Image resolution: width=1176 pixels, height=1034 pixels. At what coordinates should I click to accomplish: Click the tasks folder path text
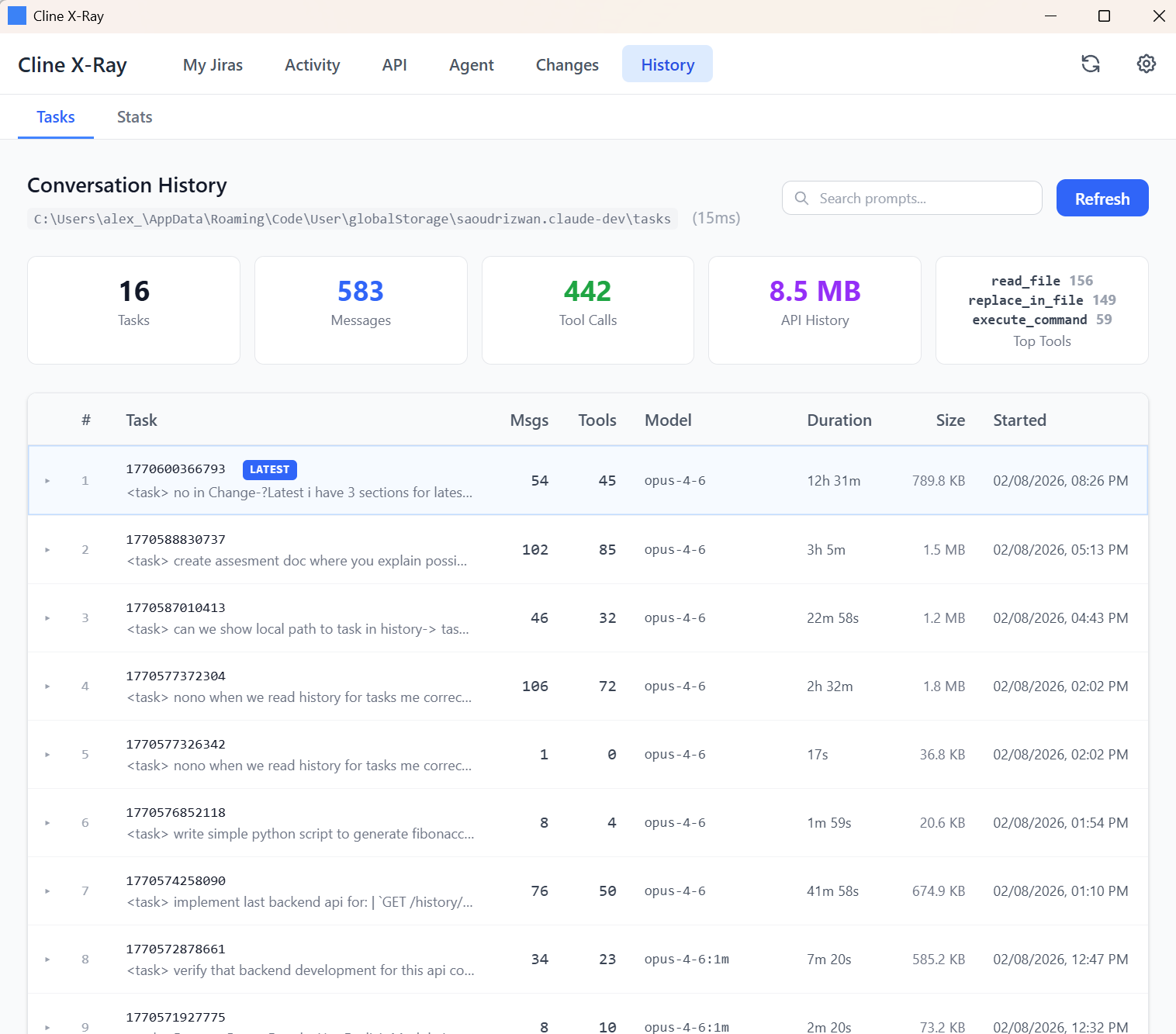352,219
